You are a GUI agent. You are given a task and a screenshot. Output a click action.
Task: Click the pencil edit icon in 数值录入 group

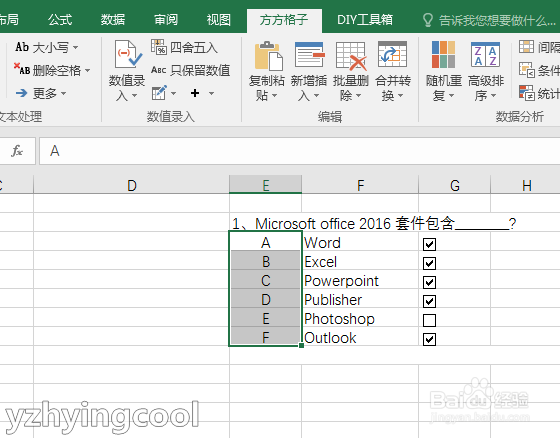tap(159, 93)
